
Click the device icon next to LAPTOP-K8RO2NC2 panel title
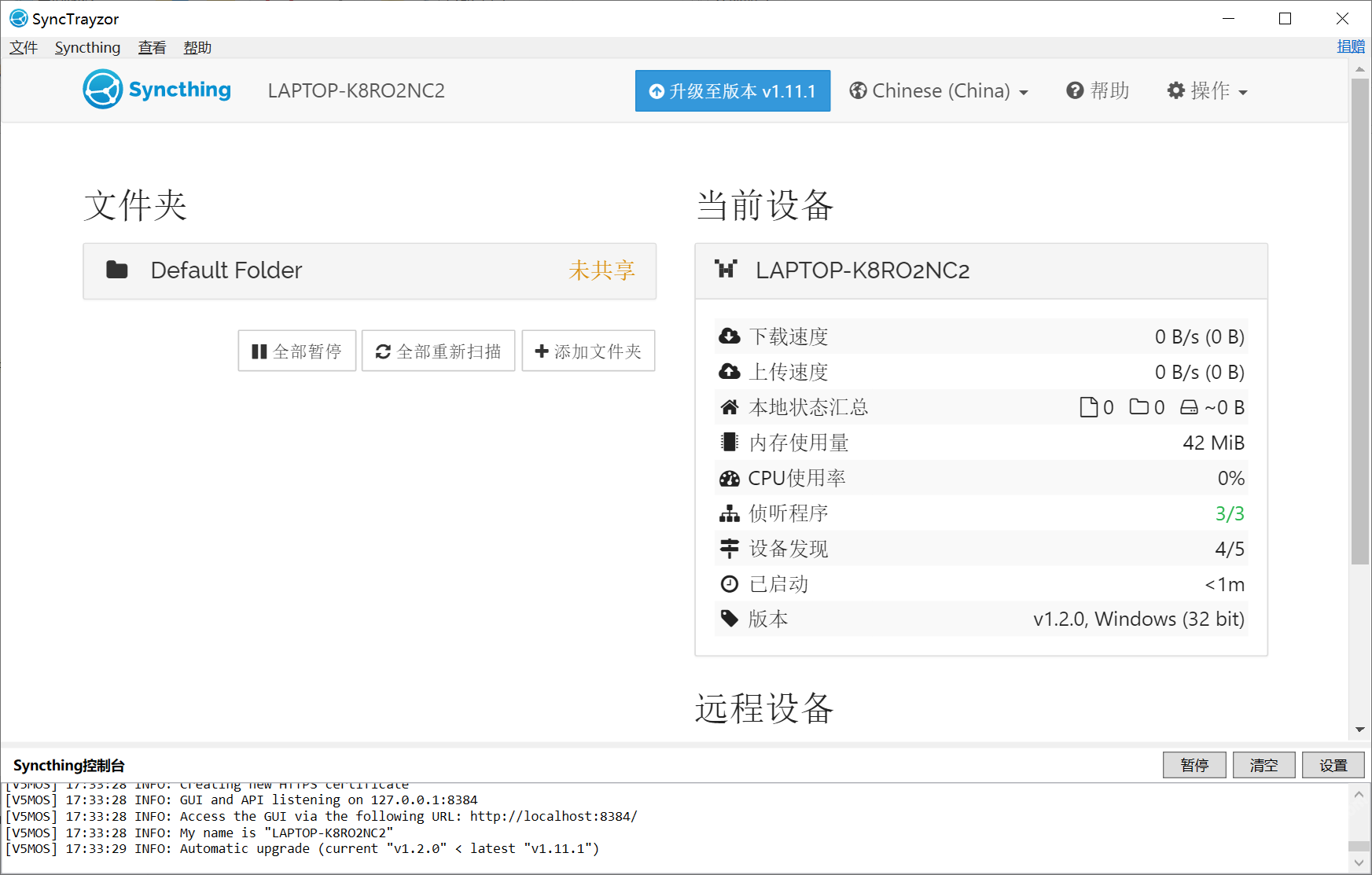726,269
